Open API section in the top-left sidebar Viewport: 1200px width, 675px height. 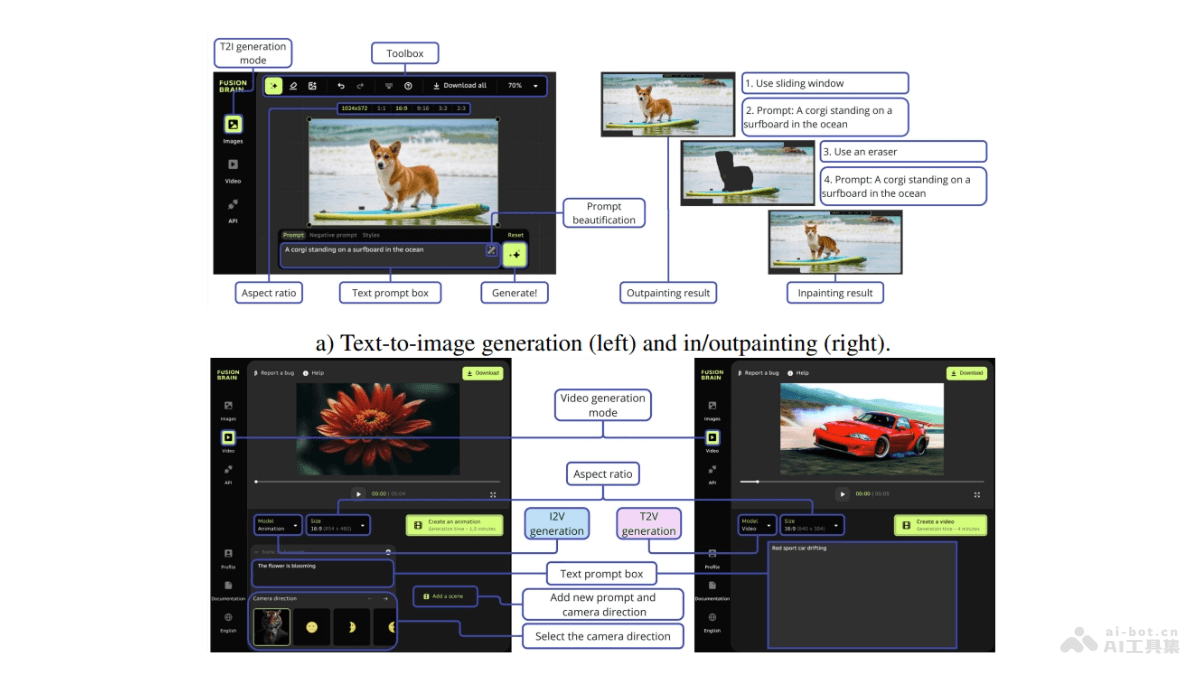[232, 208]
